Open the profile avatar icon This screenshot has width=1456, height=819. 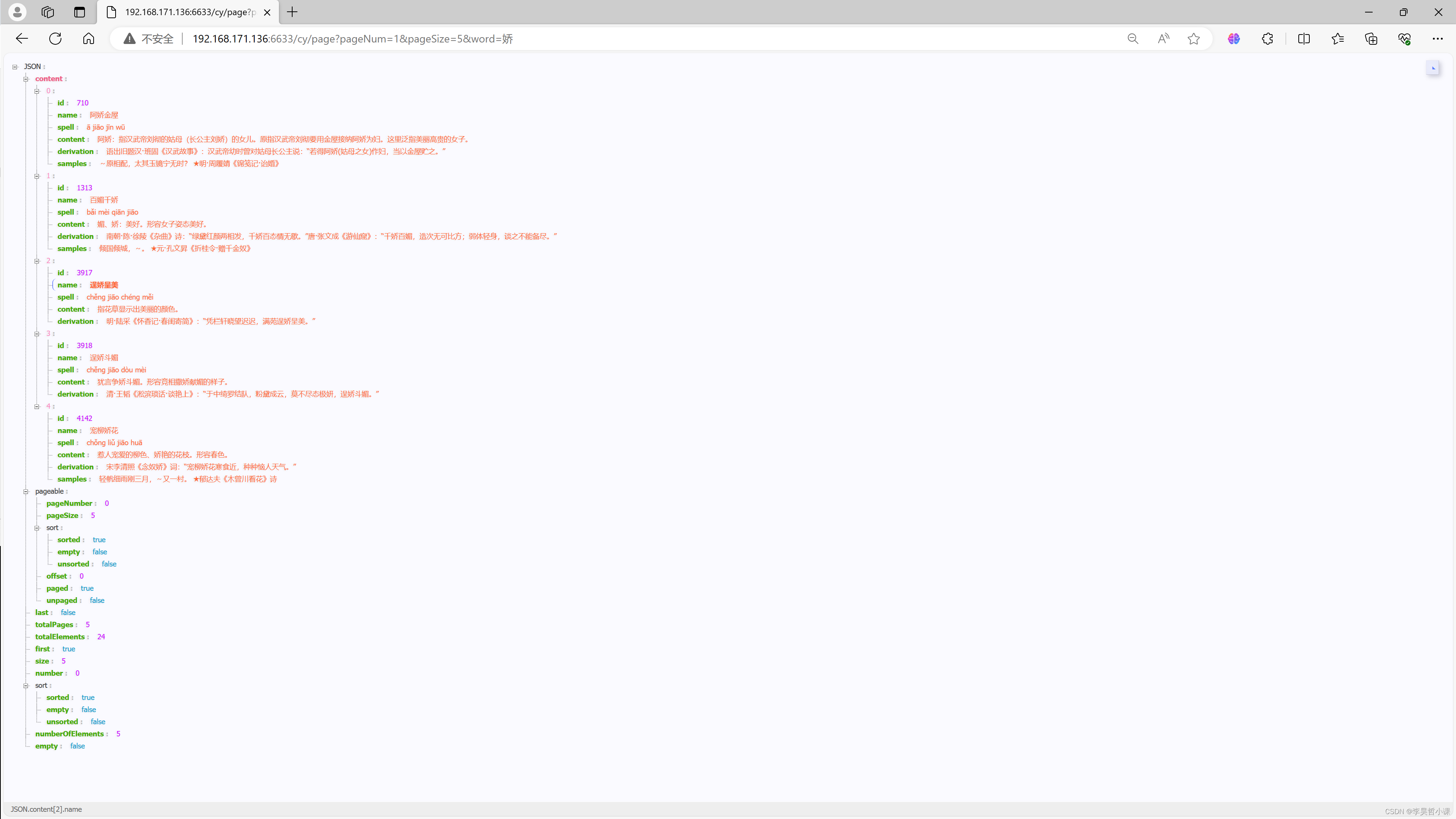point(17,12)
